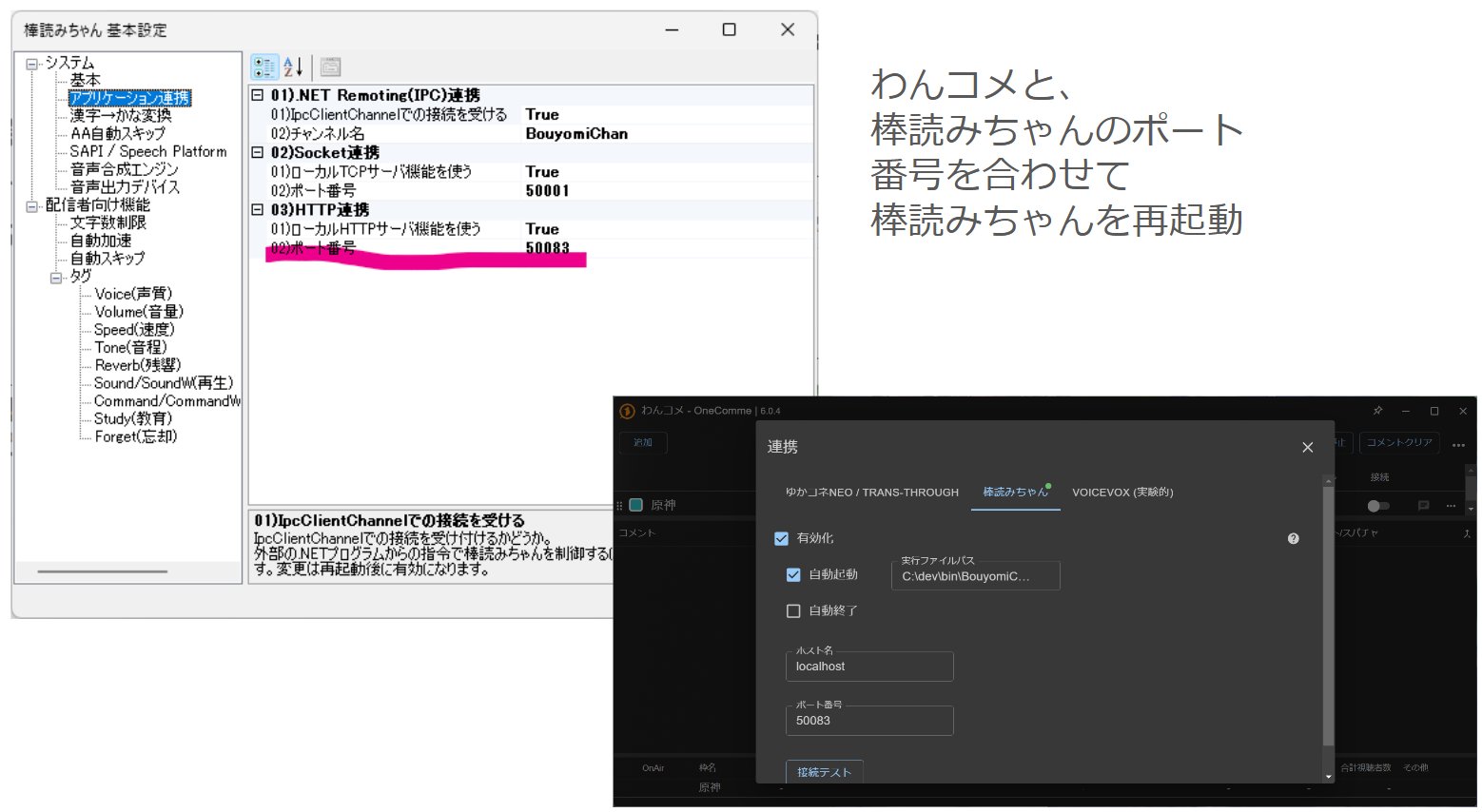1482x812 pixels.
Task: Open help icon in 連携 dialog
Action: pyautogui.click(x=1293, y=538)
